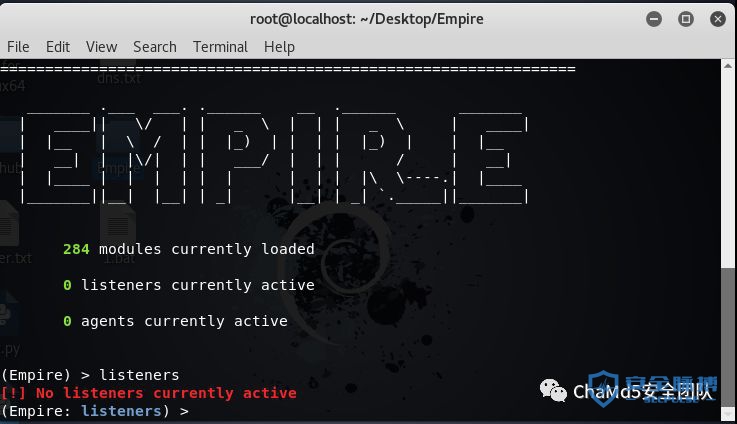Click the '284 modules currently loaded' line
The image size is (737, 424).
[188, 249]
